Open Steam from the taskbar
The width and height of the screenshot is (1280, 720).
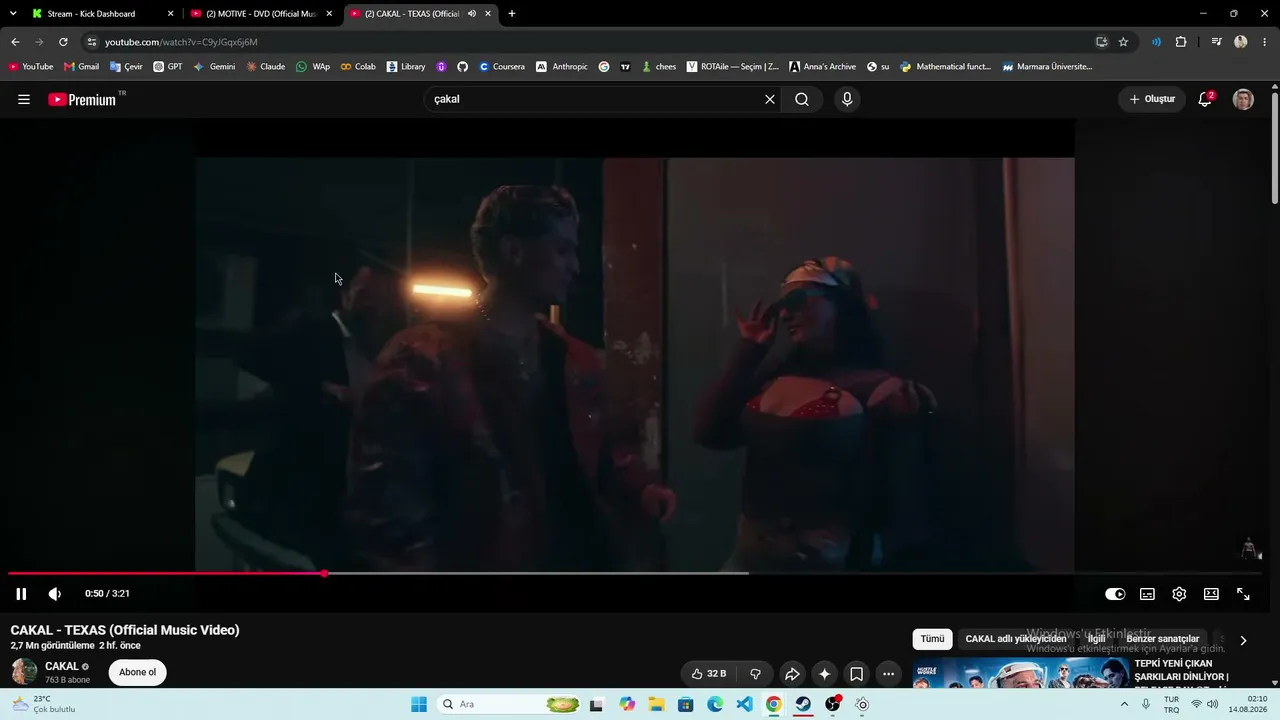(803, 704)
